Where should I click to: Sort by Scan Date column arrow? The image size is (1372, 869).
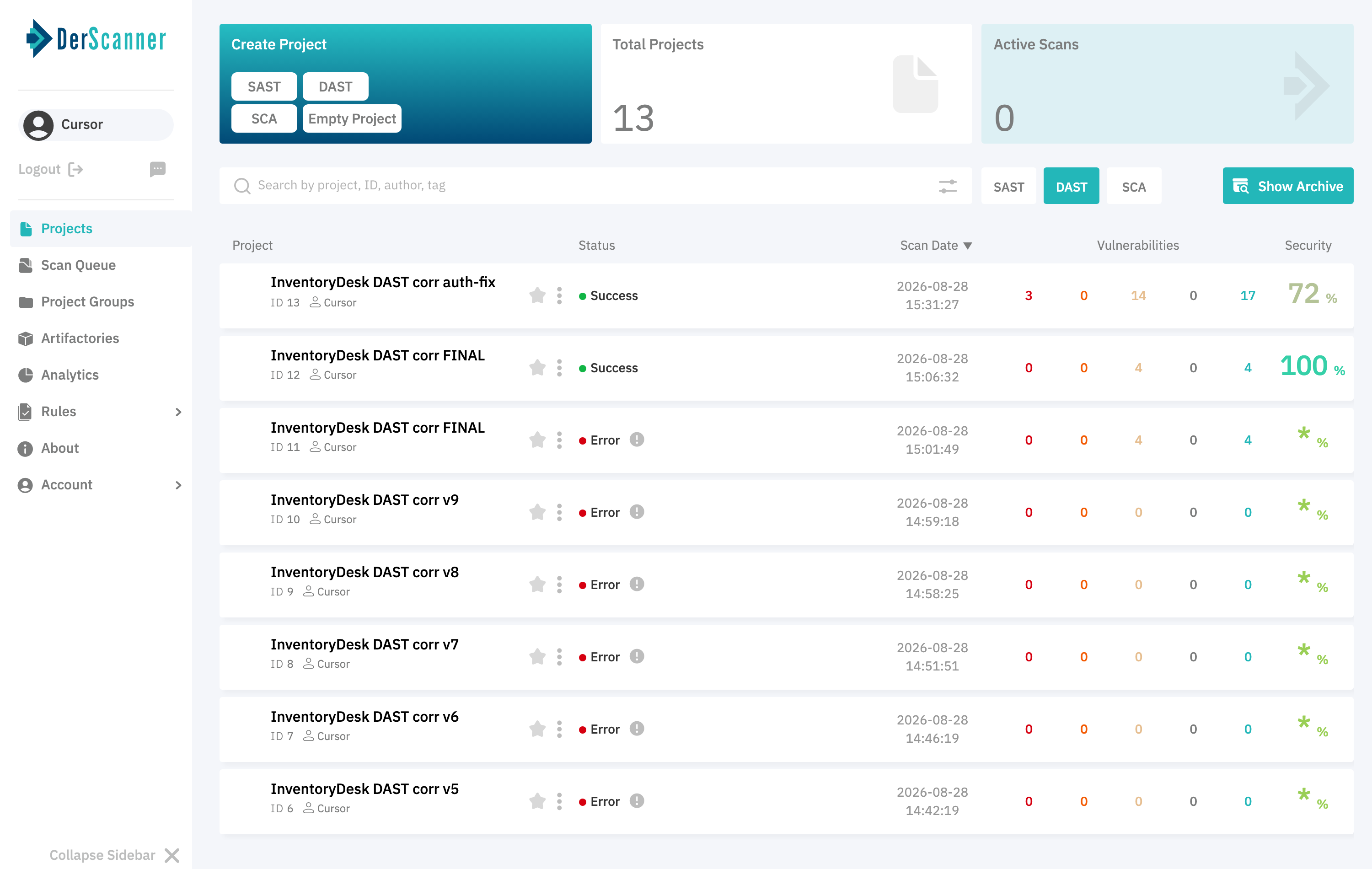[967, 246]
